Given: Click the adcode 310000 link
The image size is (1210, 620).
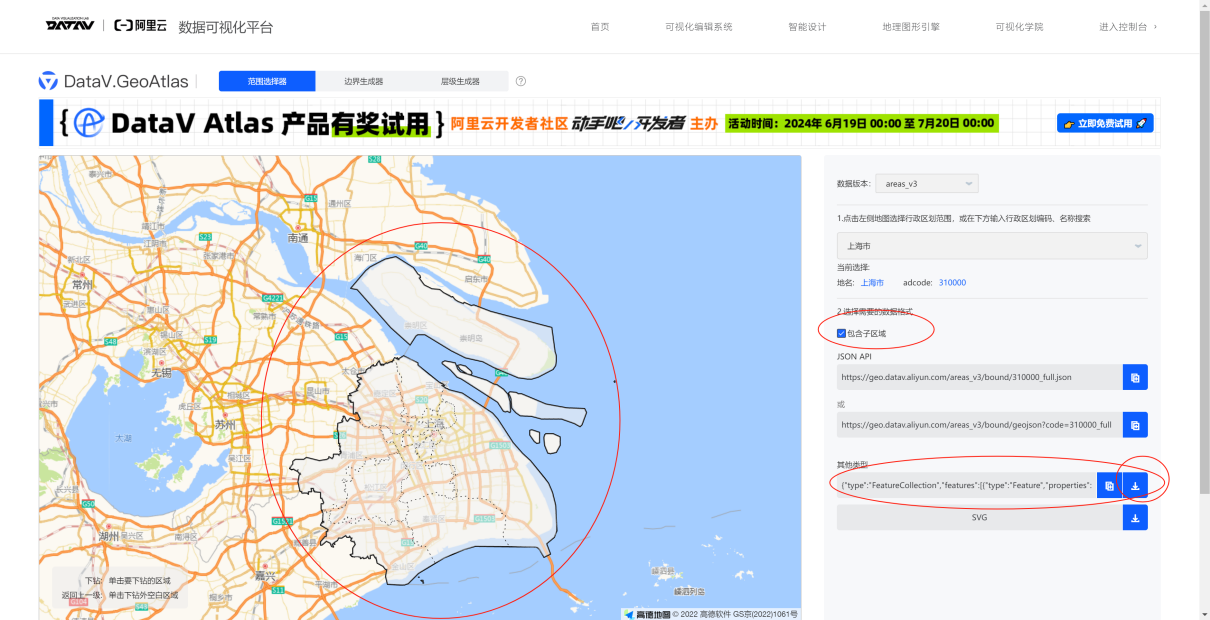Looking at the screenshot, I should point(951,283).
